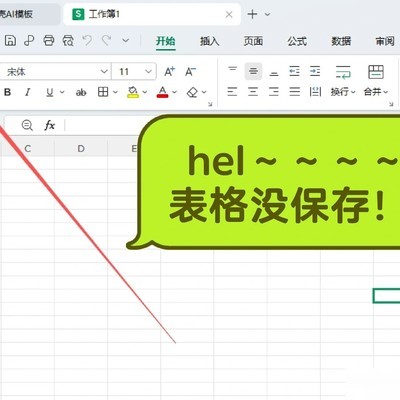Image resolution: width=400 pixels, height=400 pixels.
Task: Click the Undo arrow
Action: [87, 41]
